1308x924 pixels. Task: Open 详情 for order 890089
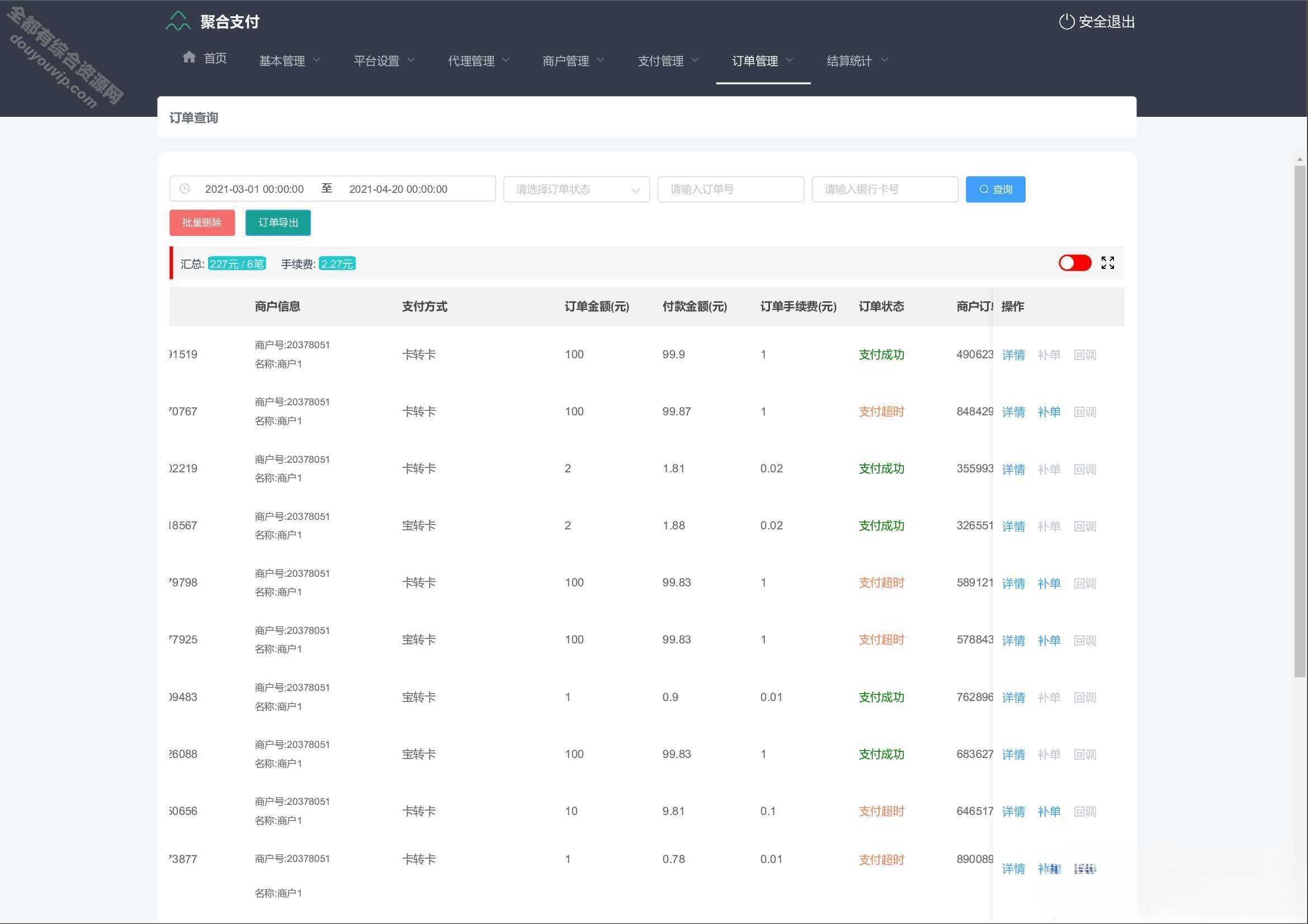click(x=1013, y=868)
